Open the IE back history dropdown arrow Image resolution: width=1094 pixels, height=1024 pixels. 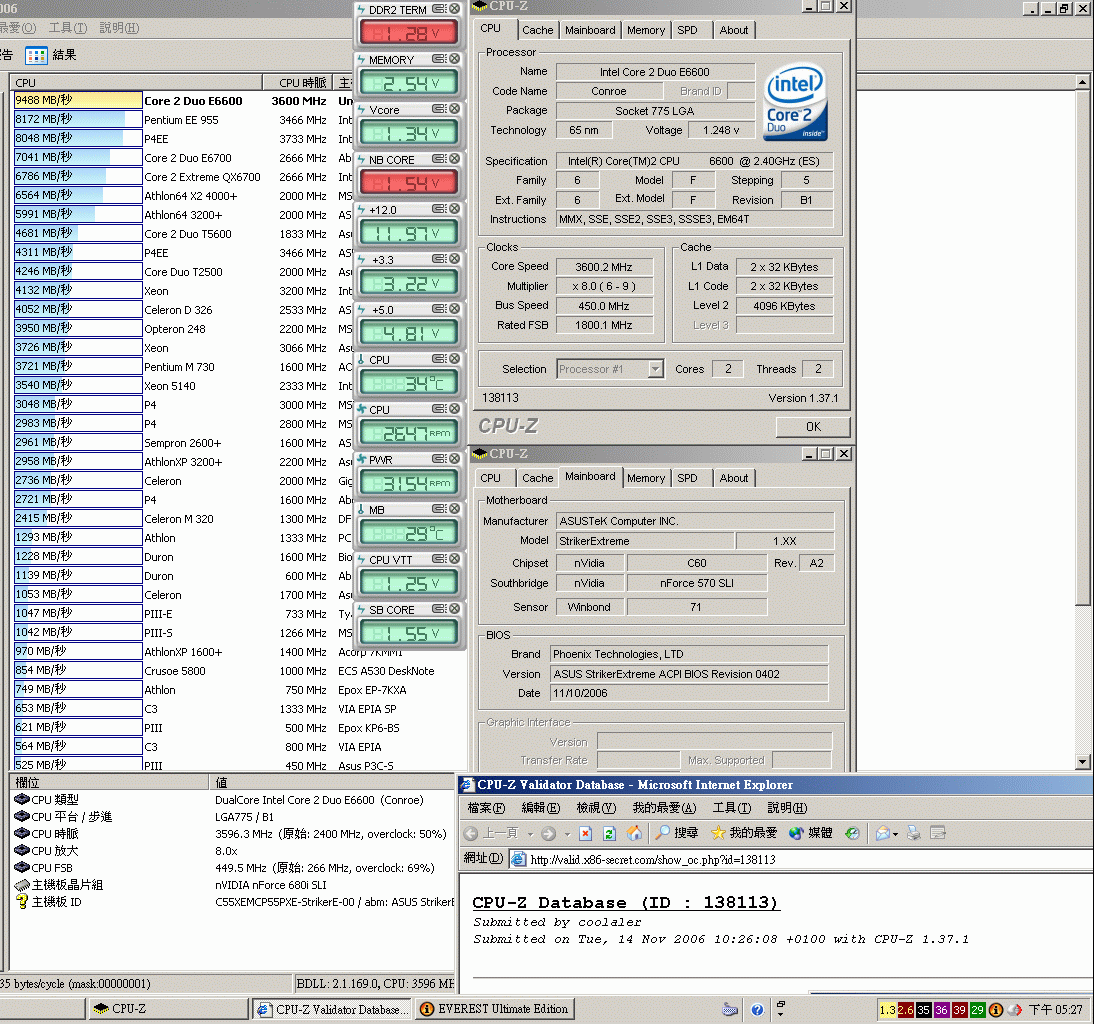(x=530, y=834)
